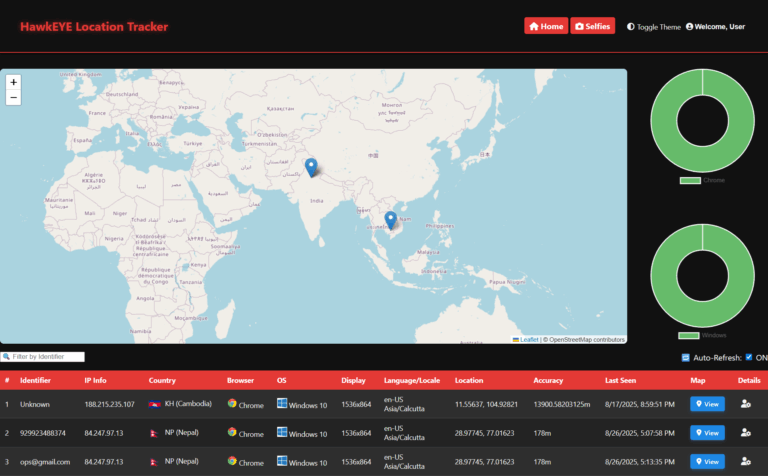Viewport: 768px width, 476px height.
Task: Click the map pin marker over Cambodia
Action: pos(391,220)
